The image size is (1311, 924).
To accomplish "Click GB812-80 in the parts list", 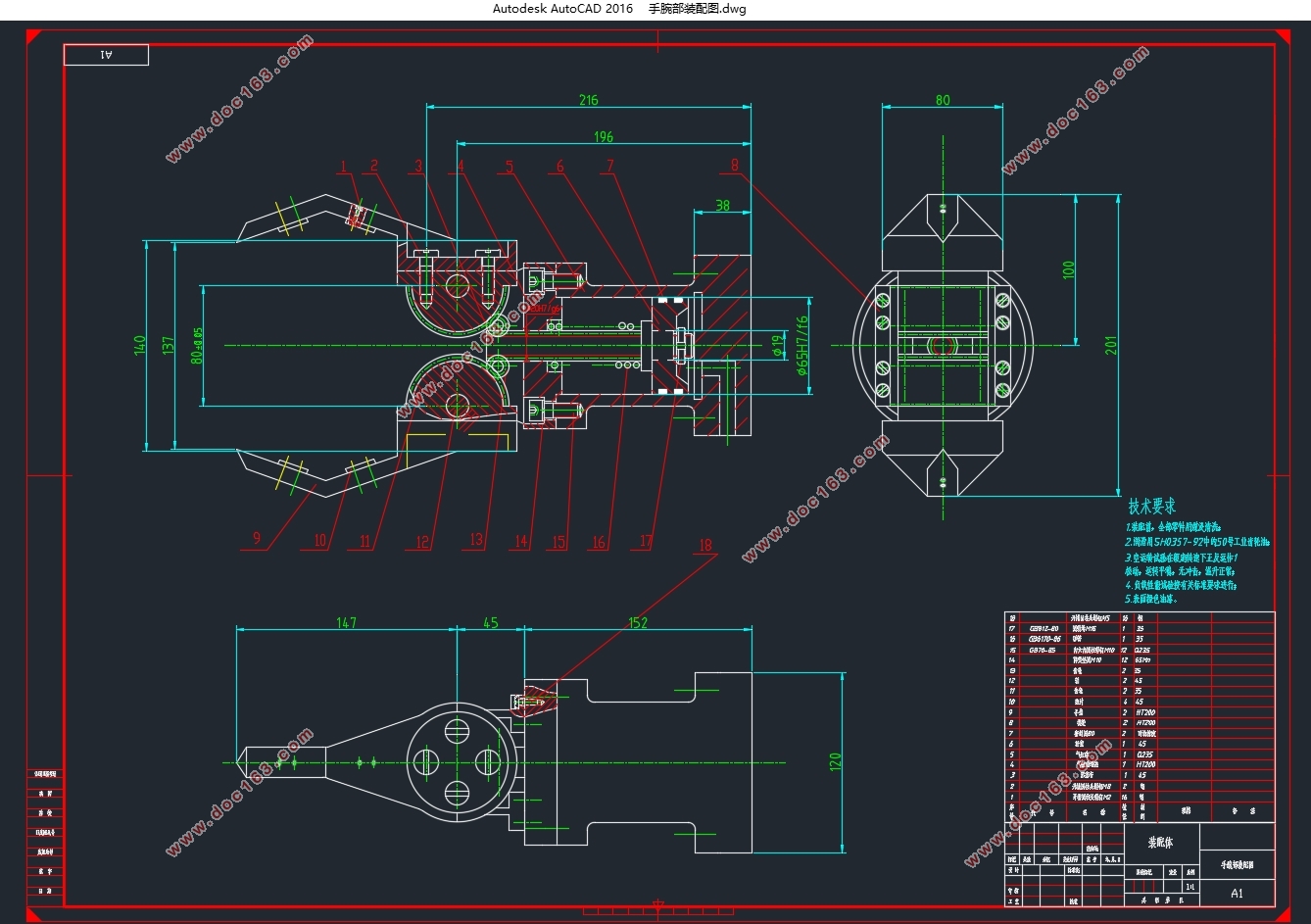I will point(1044,628).
